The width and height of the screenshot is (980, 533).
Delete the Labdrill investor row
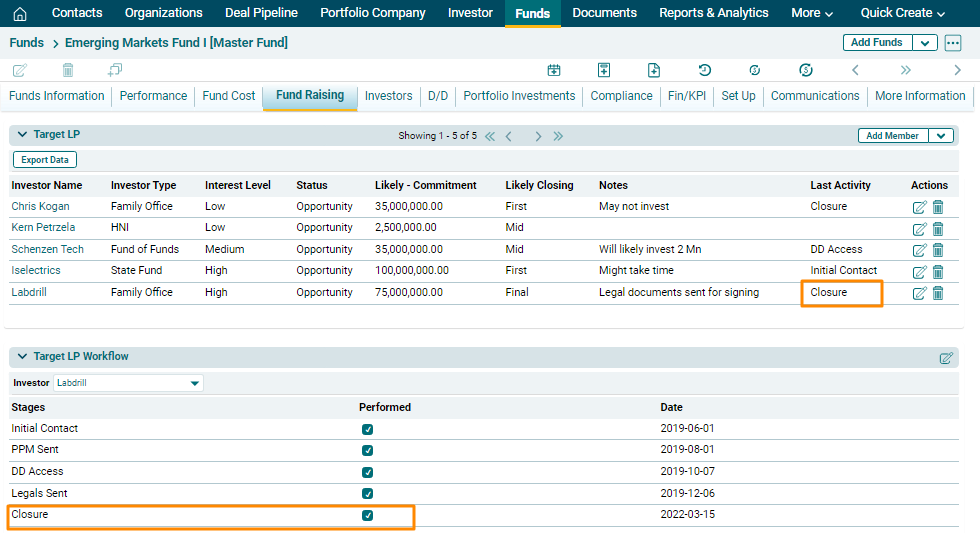click(x=938, y=293)
